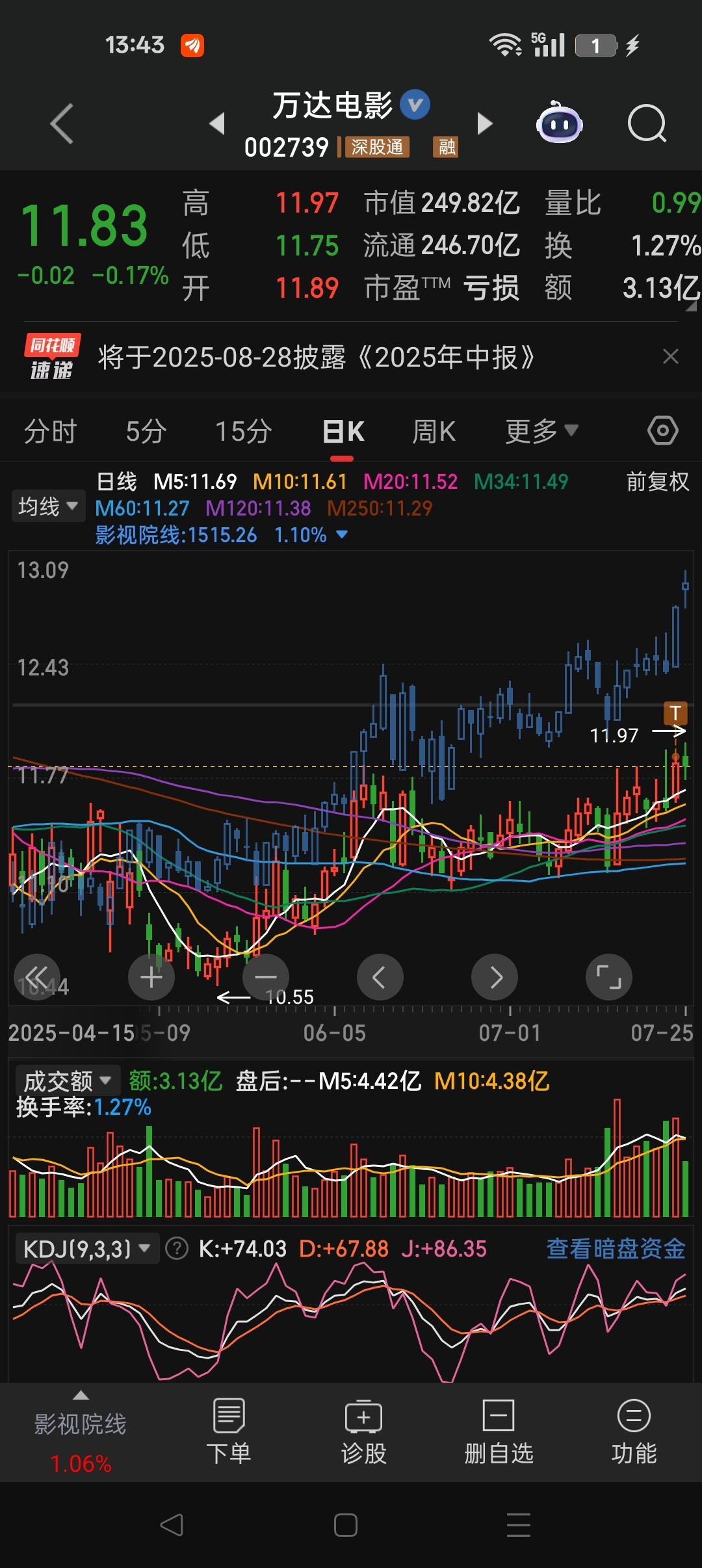This screenshot has height=1568, width=702.
Task: Open 查看暗盘资金 link
Action: pos(616,1249)
